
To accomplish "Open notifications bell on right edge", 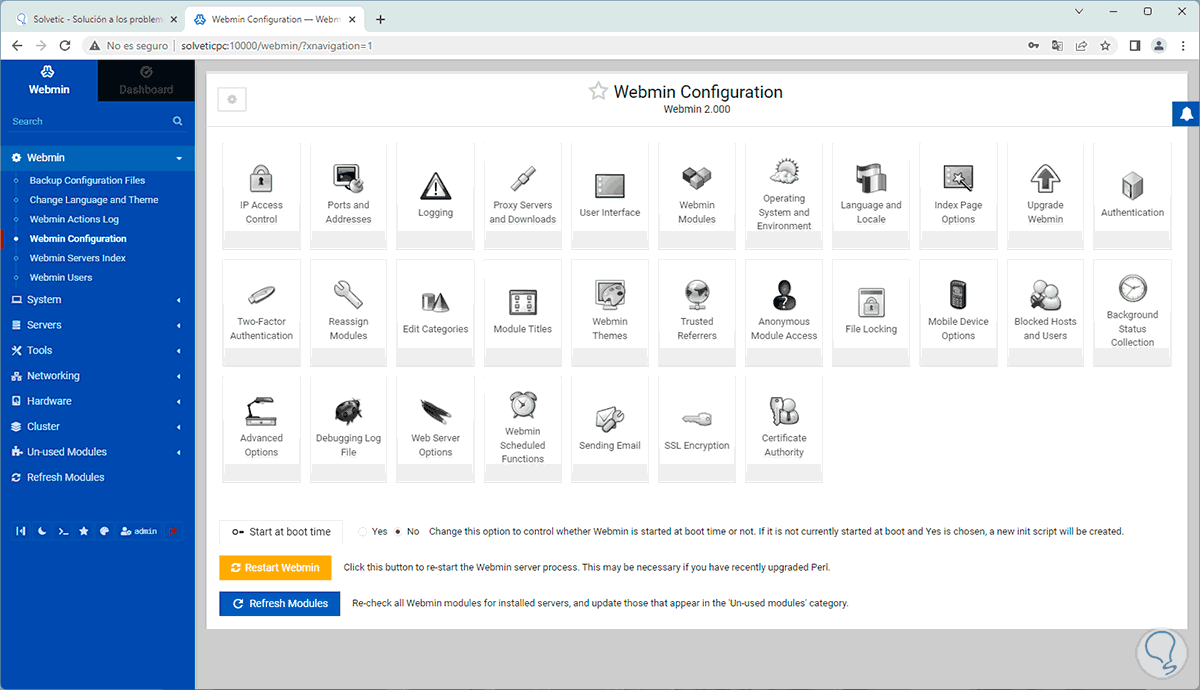I will pyautogui.click(x=1186, y=113).
